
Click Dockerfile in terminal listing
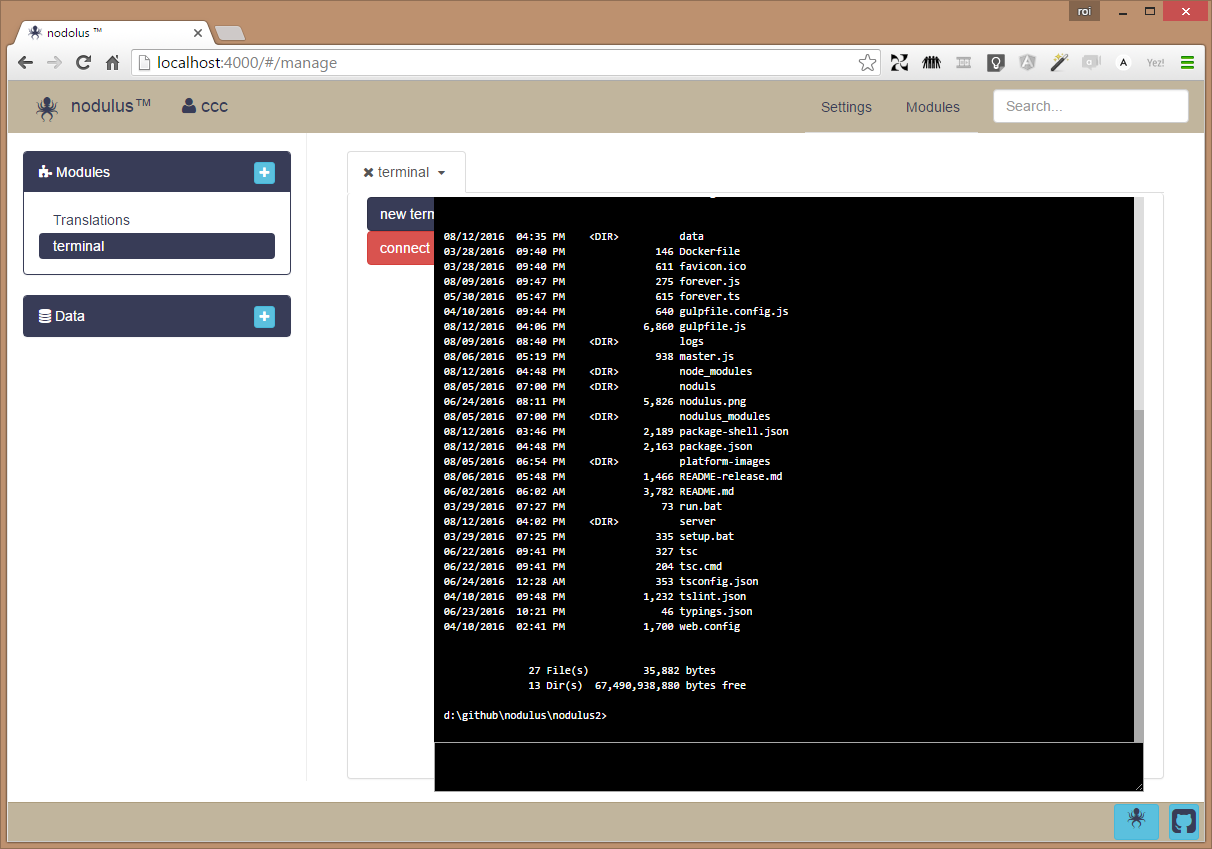tap(709, 252)
